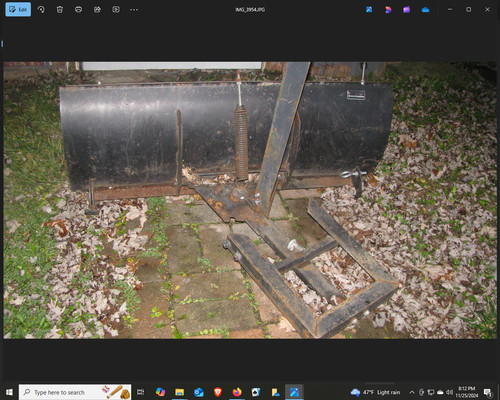This screenshot has width=500, height=400.
Task: Delete the photo using the trash icon
Action: pos(60,9)
